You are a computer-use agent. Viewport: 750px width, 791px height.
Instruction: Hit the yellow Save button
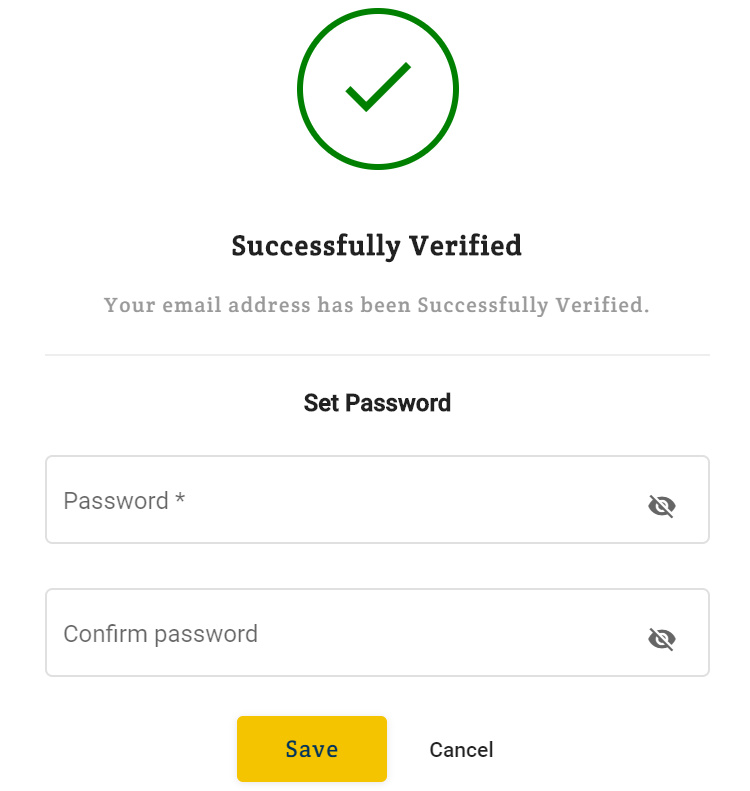(312, 749)
